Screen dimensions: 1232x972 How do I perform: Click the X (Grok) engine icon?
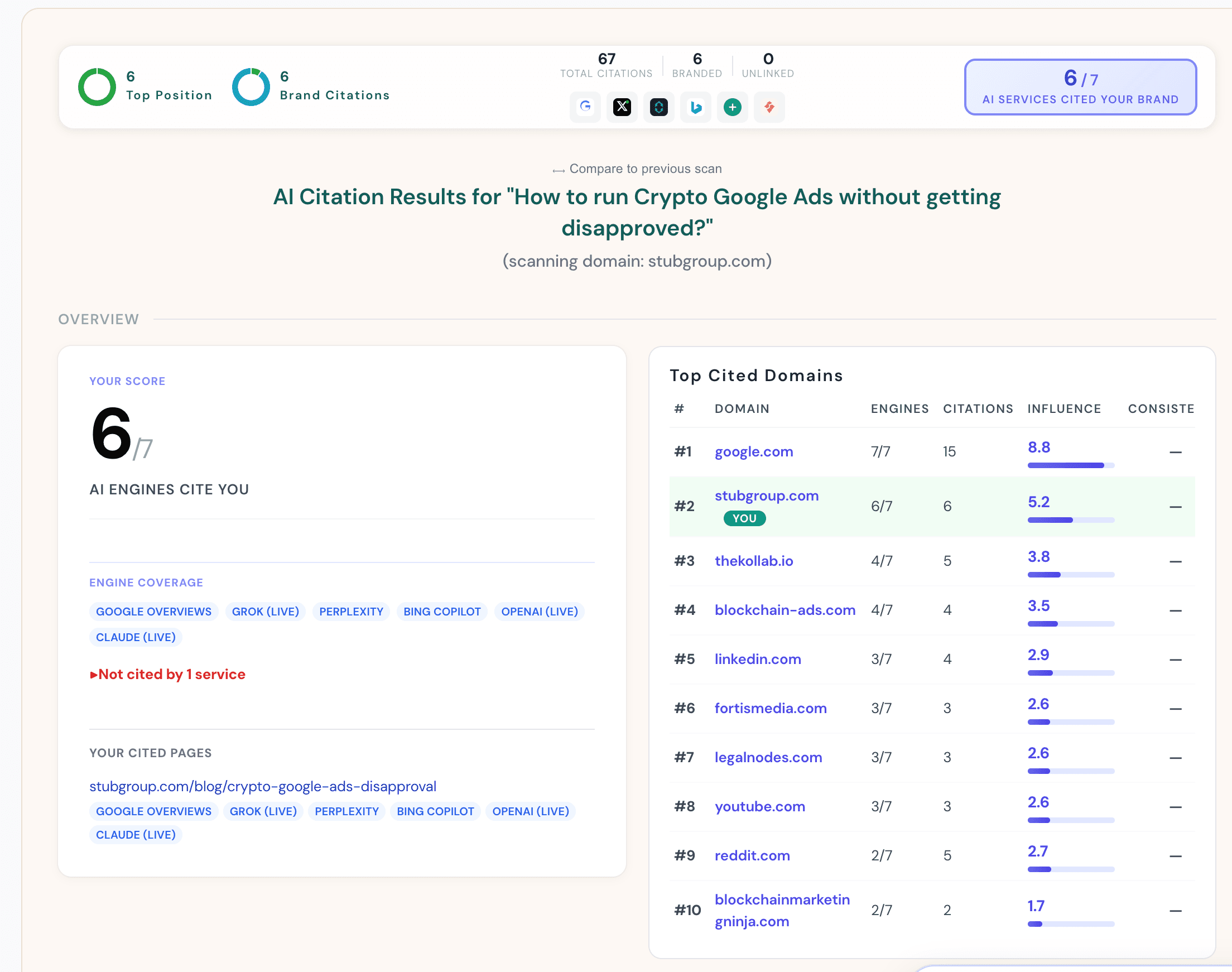[x=622, y=107]
